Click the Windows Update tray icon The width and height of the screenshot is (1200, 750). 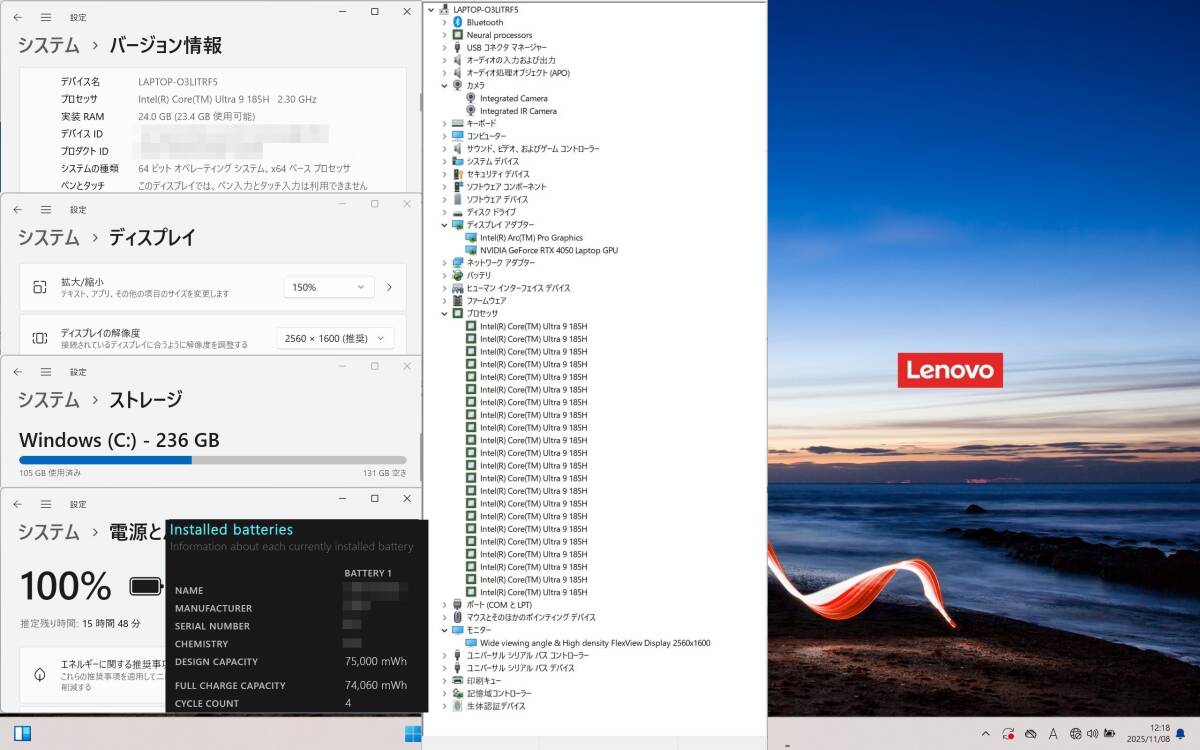tap(1008, 734)
